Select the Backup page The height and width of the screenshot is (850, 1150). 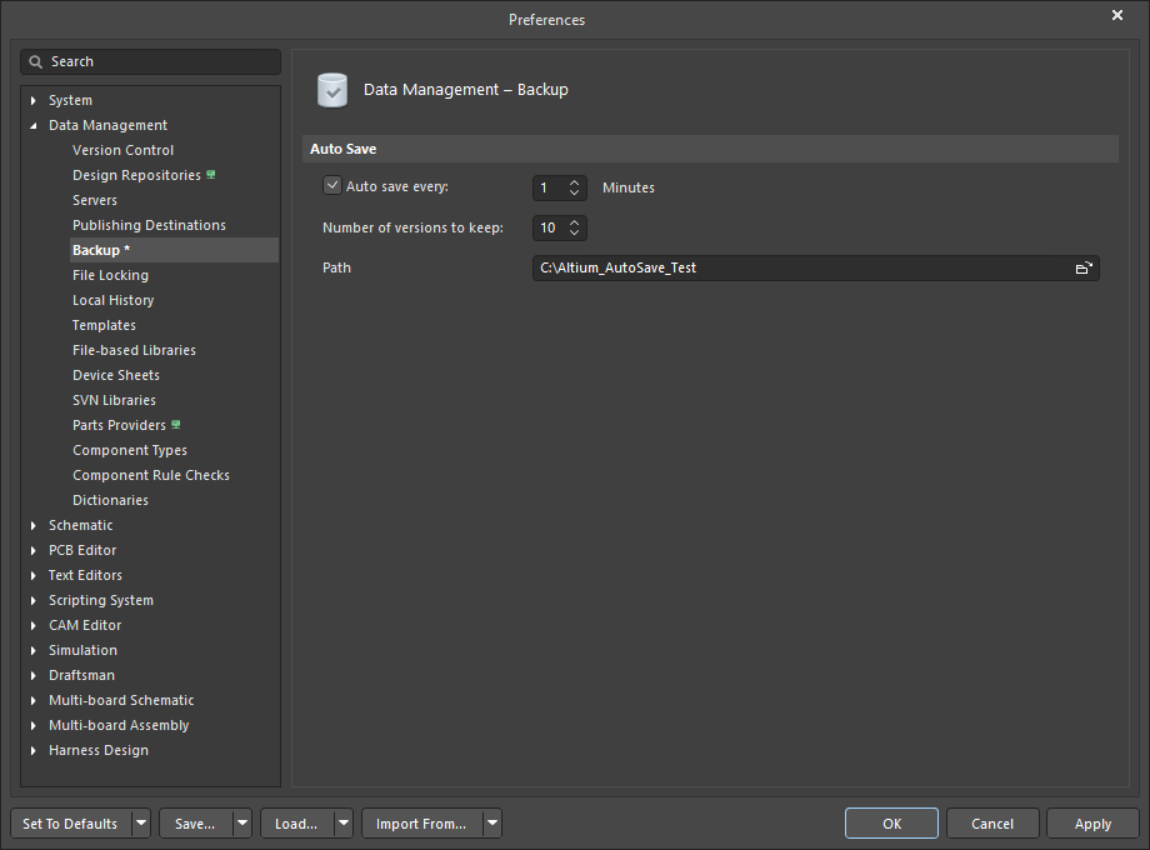[175, 250]
